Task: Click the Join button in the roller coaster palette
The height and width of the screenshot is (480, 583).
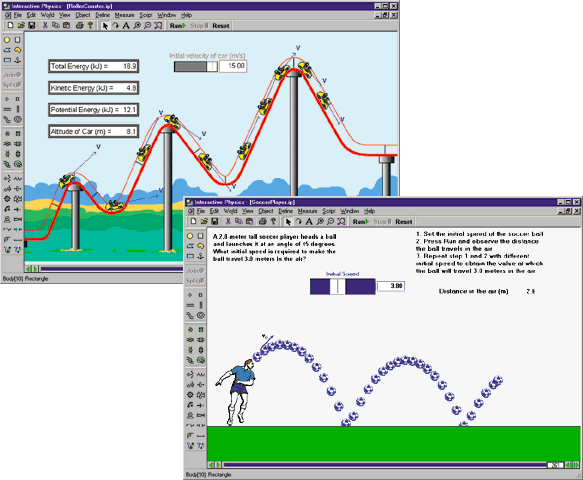Action: pos(12,75)
